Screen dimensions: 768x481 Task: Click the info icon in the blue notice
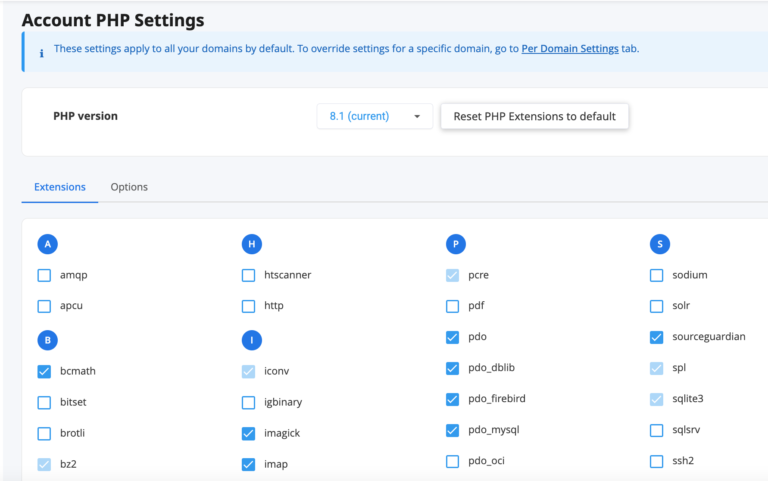click(42, 53)
